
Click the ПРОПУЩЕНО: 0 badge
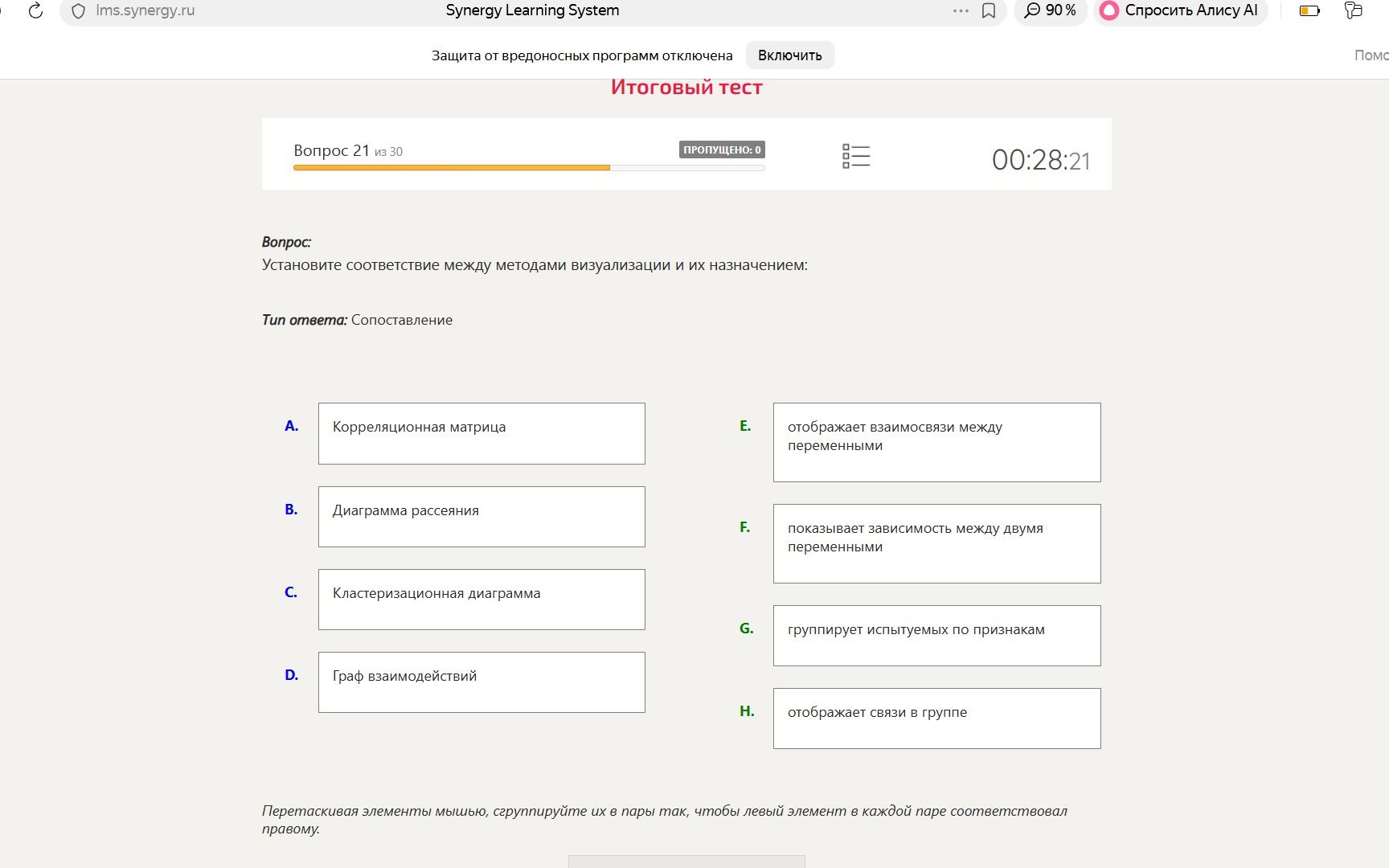point(722,149)
